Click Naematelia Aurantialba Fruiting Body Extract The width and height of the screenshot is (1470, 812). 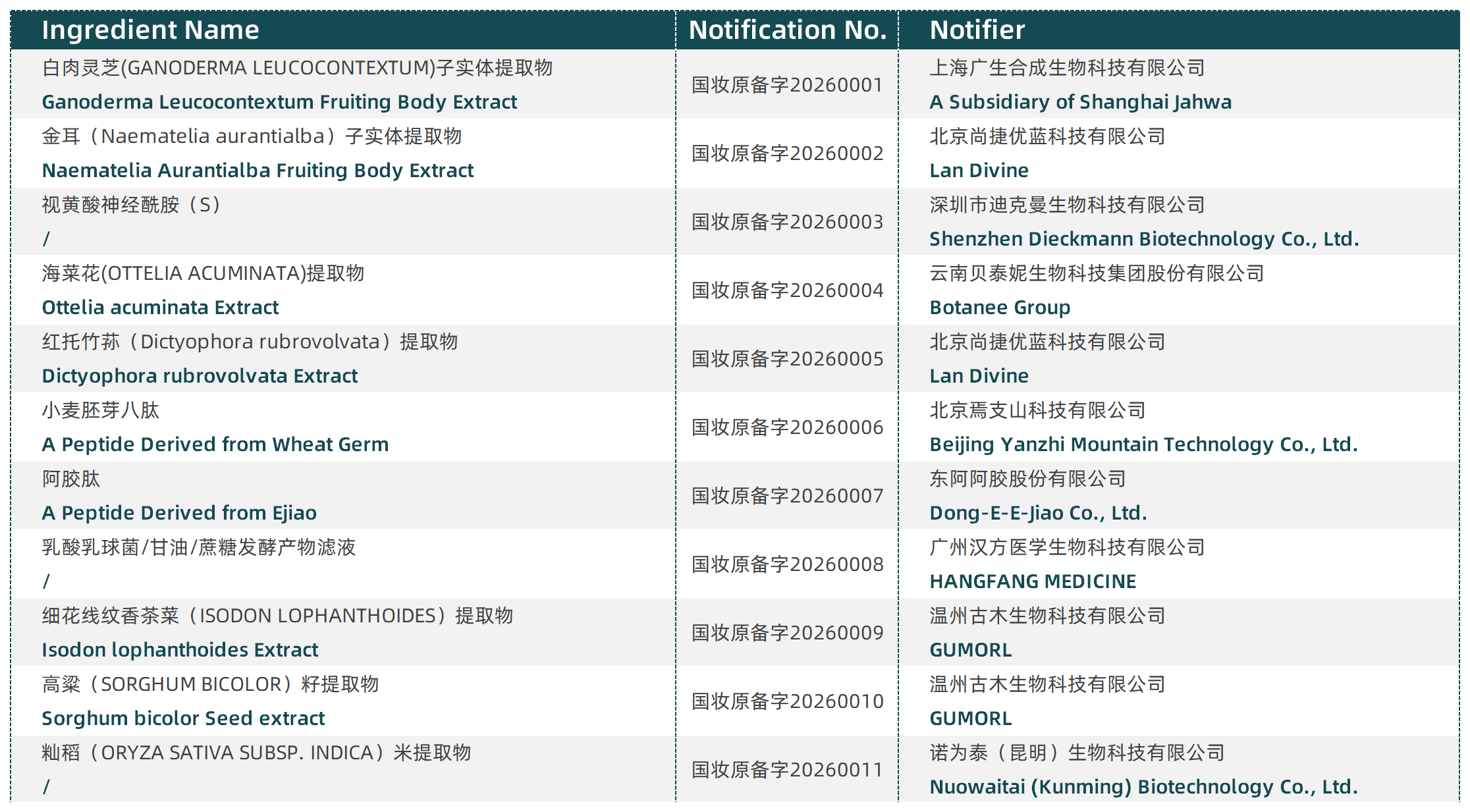(x=258, y=171)
